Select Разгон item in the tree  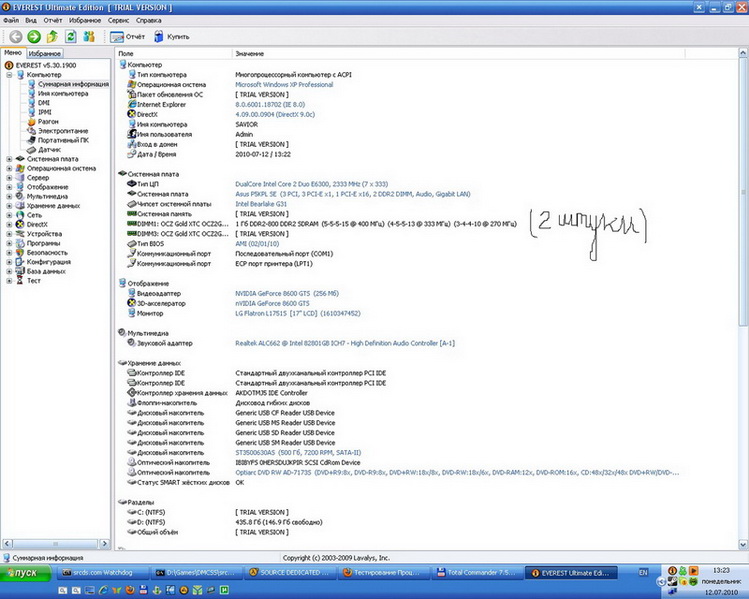tap(47, 121)
